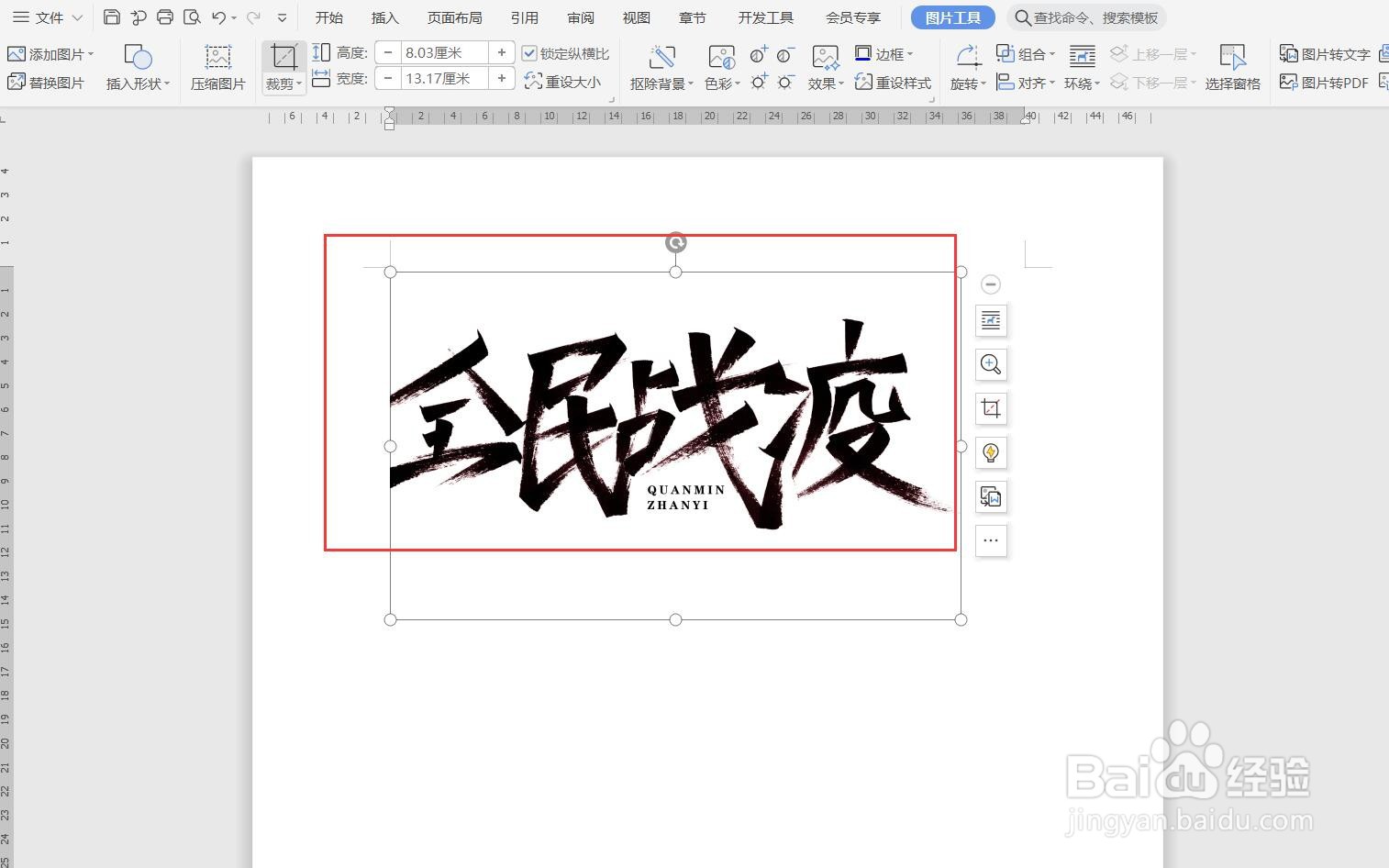Screen dimensions: 1389x868
Task: Click the 图片转PDF conversion icon
Action: 1287,83
